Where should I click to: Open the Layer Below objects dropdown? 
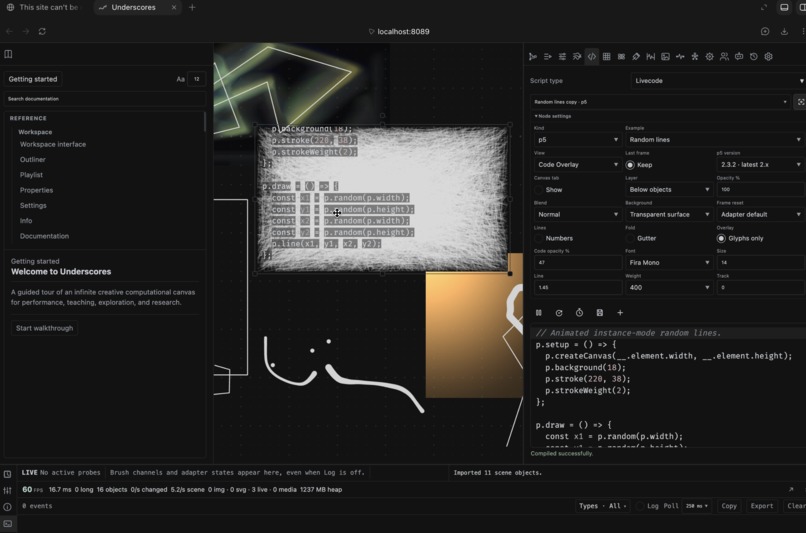pyautogui.click(x=669, y=190)
